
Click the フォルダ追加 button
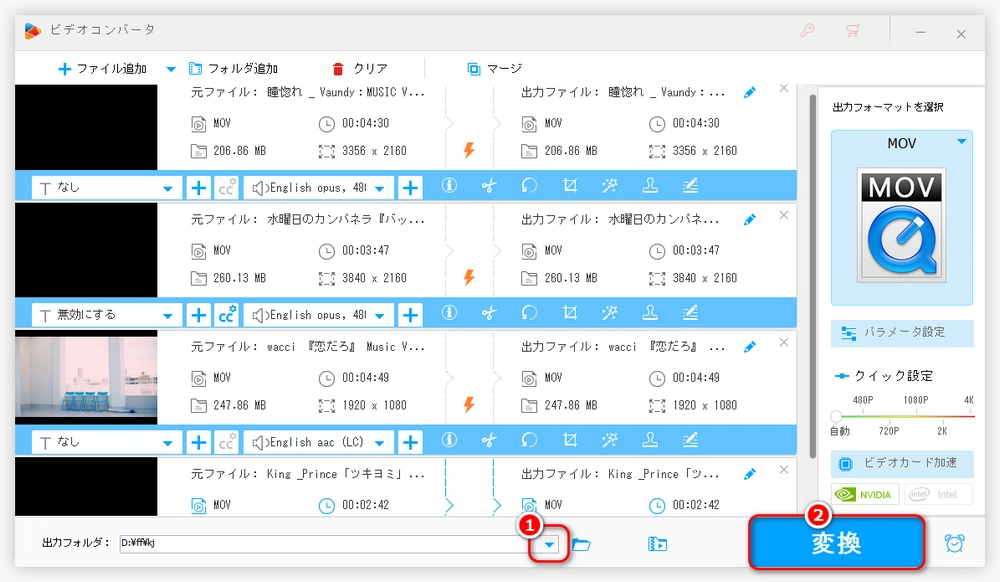[233, 69]
